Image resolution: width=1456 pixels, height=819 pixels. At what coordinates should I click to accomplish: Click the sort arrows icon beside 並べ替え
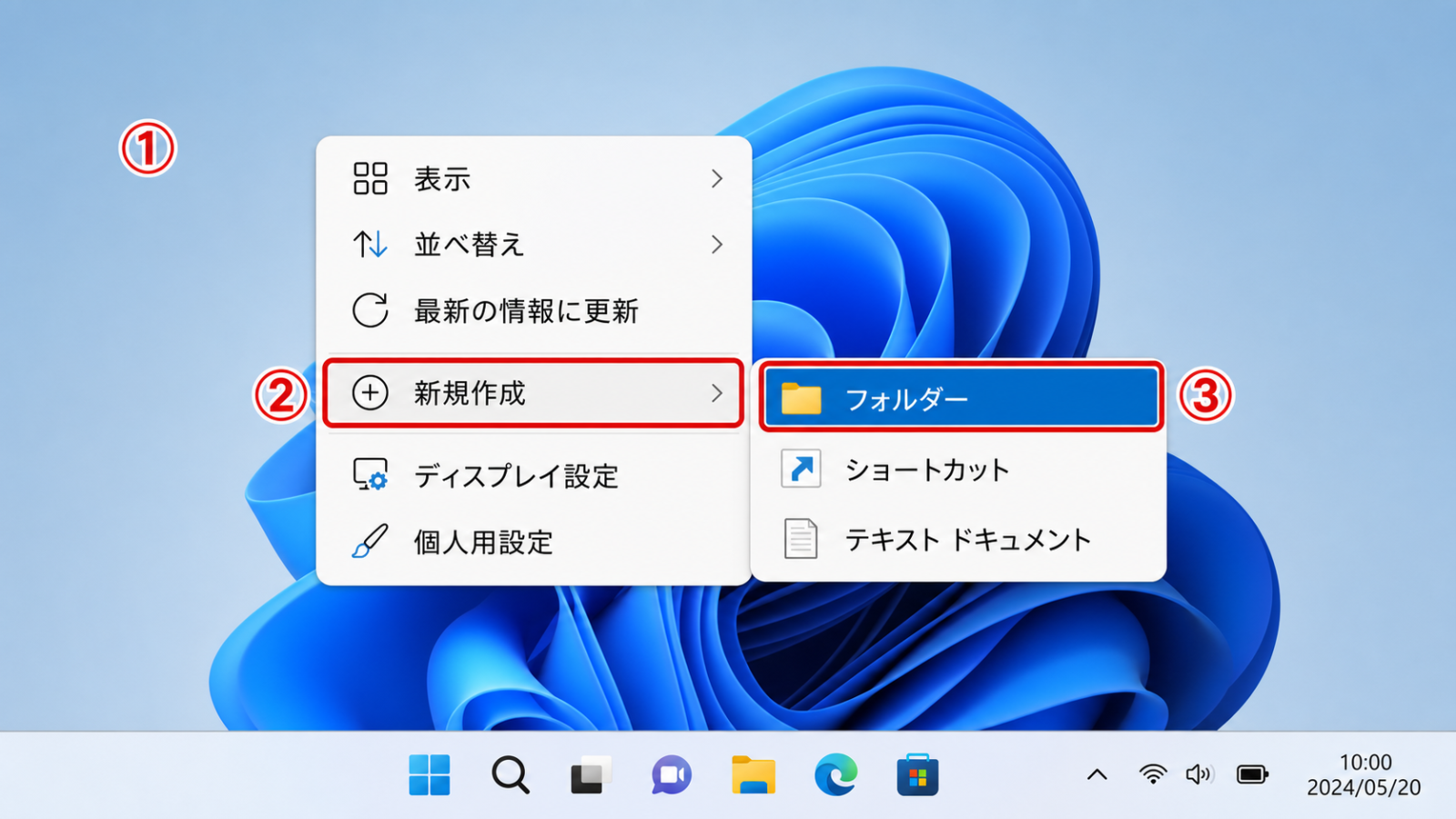coord(370,245)
